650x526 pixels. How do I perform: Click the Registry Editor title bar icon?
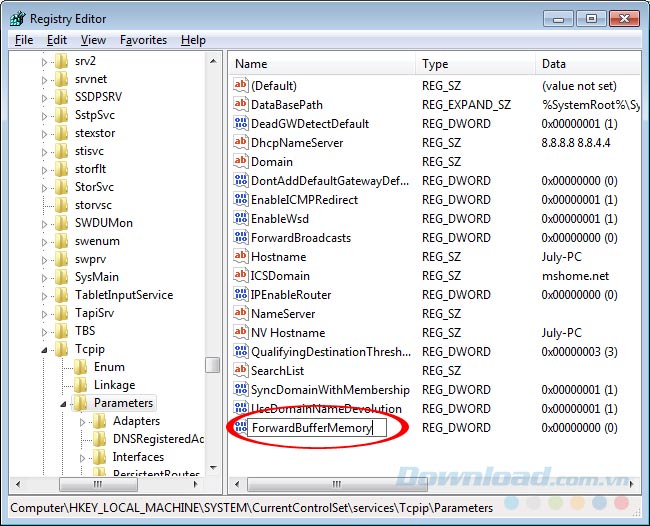point(17,18)
